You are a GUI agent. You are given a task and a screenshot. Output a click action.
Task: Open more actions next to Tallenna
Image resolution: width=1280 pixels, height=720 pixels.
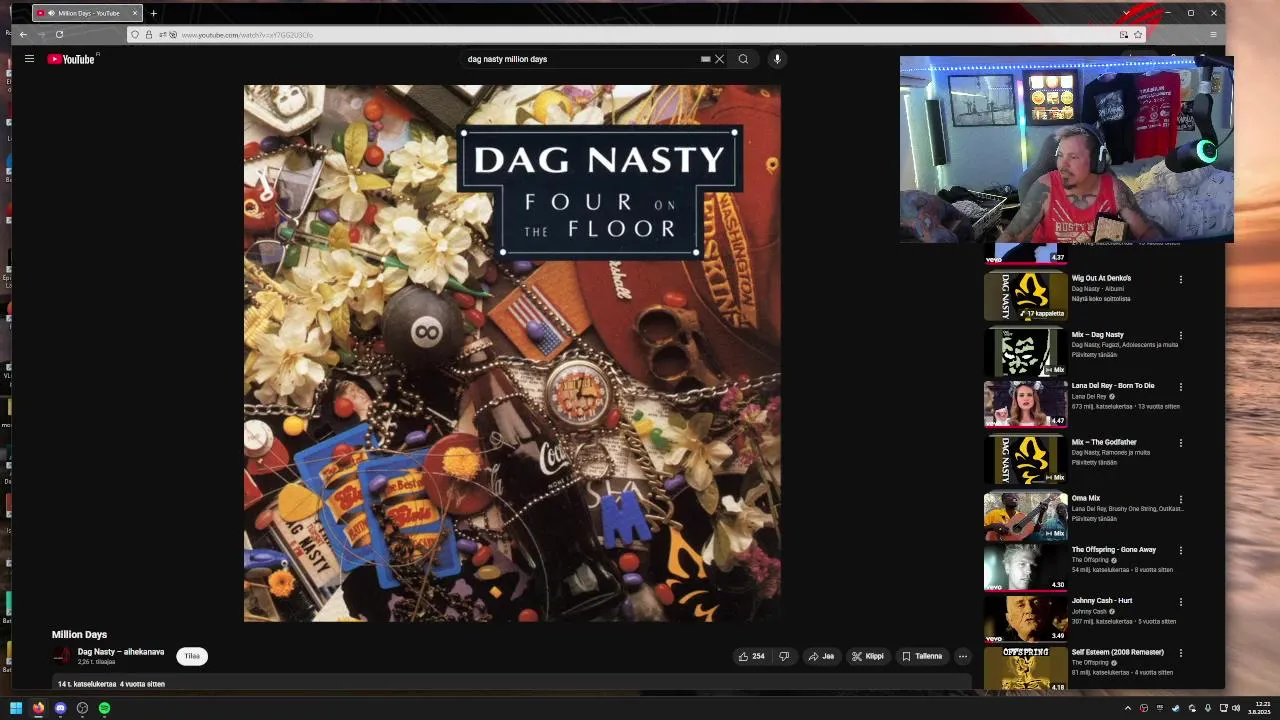tap(963, 656)
